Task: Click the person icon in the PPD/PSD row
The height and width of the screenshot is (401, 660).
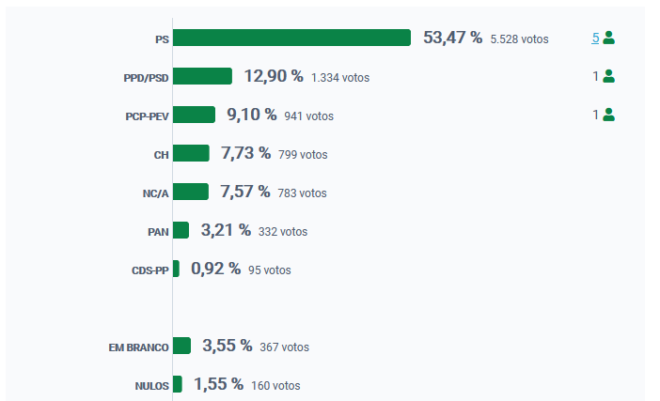Action: click(x=609, y=76)
